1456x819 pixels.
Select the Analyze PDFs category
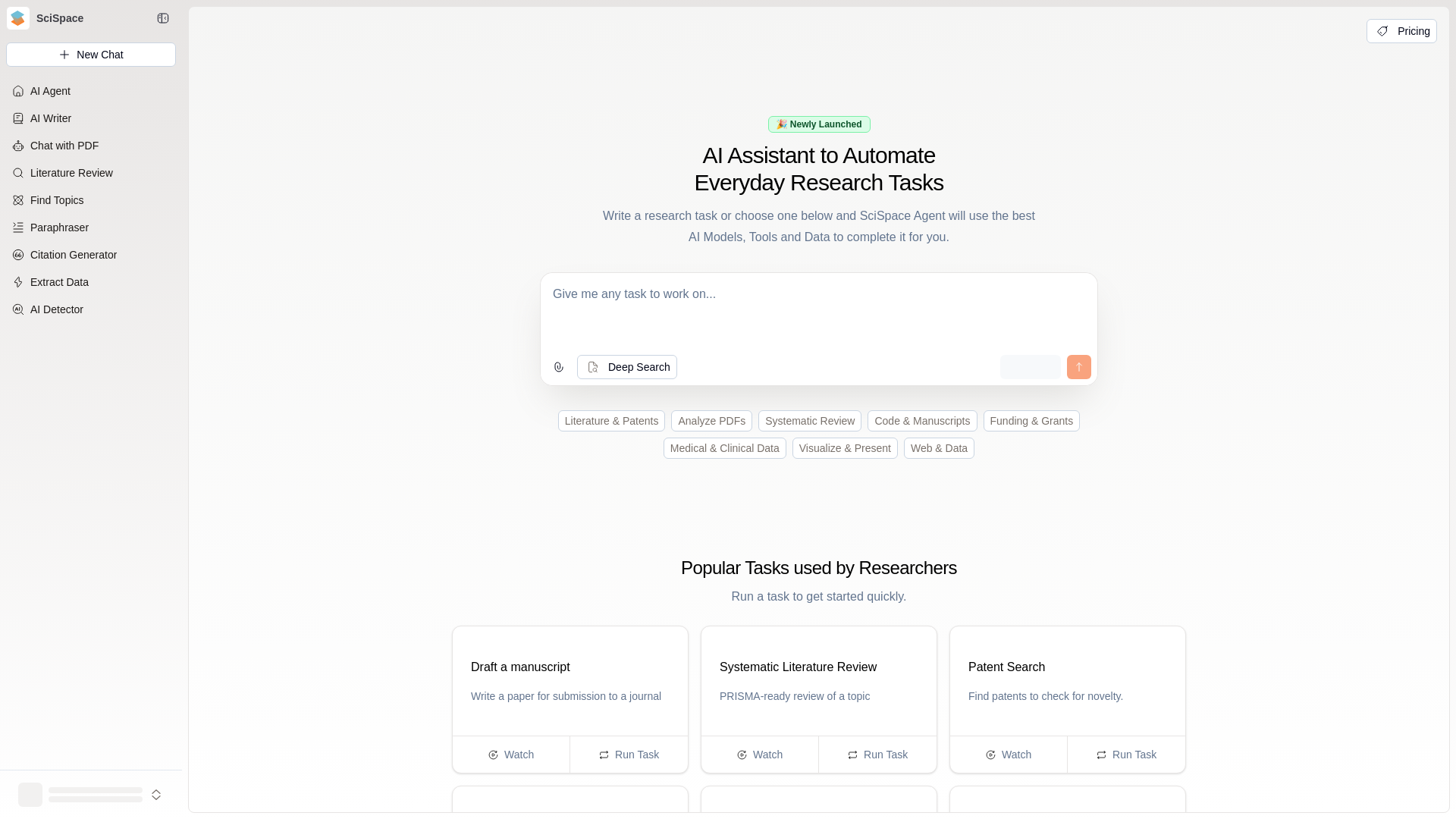[x=711, y=421]
